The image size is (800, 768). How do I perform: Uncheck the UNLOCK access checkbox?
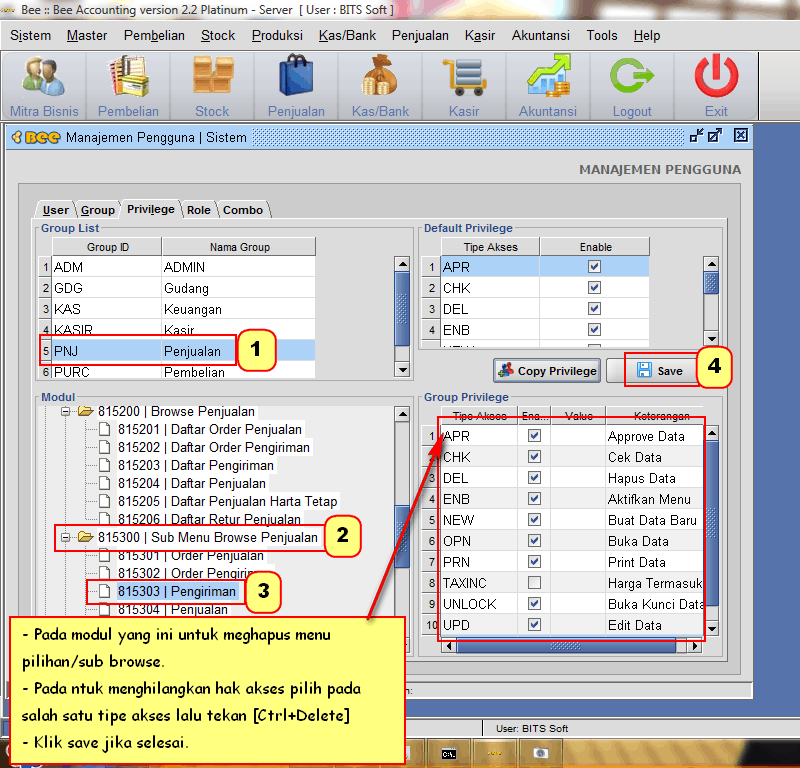[x=534, y=604]
